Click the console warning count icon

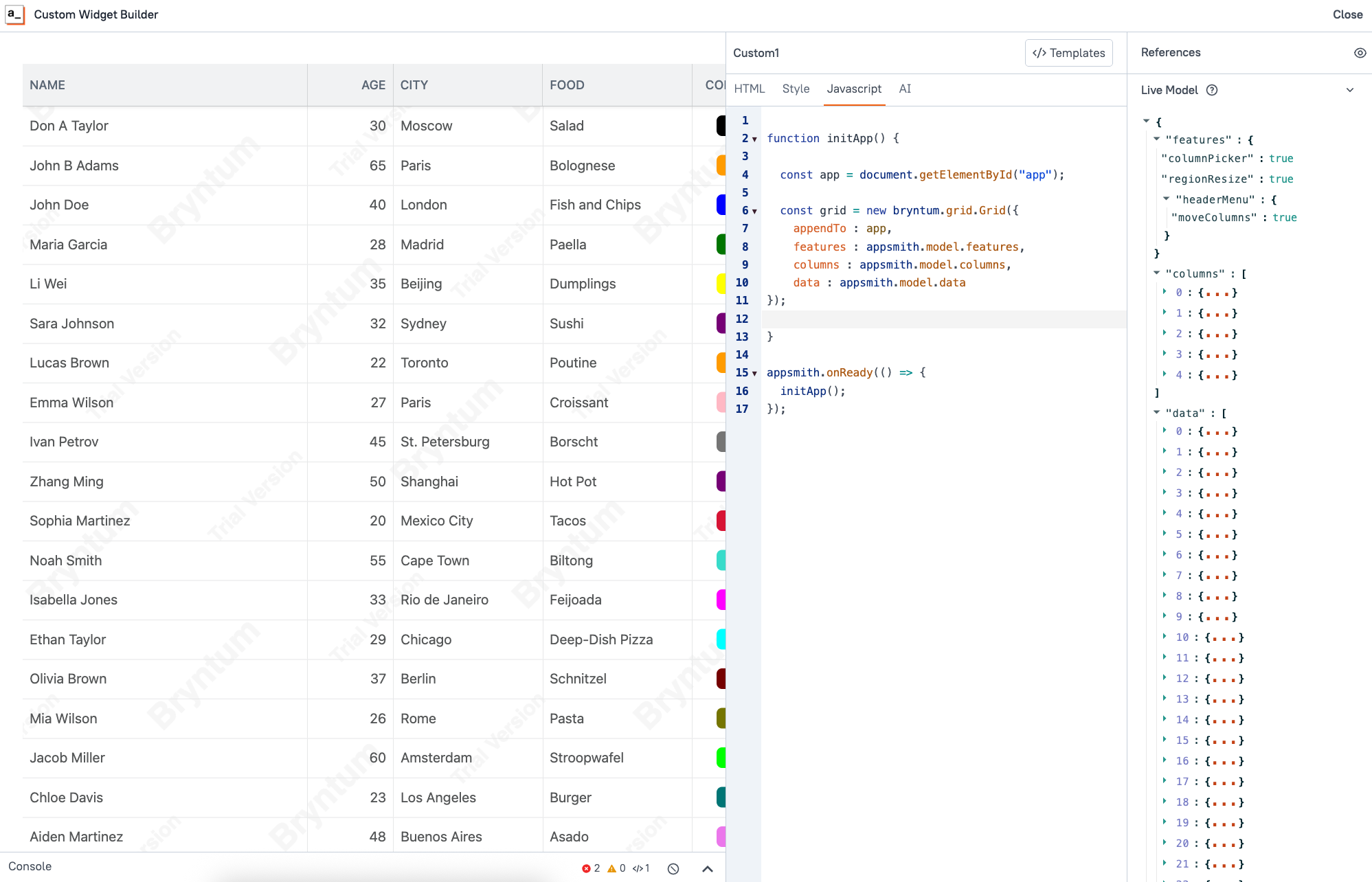pos(611,868)
